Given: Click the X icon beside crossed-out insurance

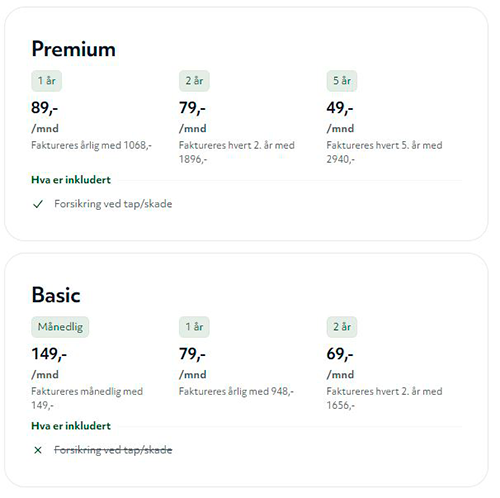Looking at the screenshot, I should 38,450.
